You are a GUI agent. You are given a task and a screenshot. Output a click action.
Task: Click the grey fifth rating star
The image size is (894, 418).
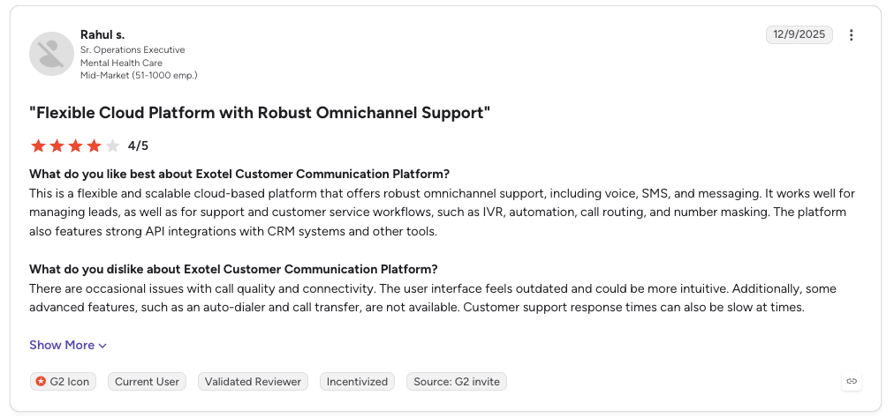(x=113, y=146)
